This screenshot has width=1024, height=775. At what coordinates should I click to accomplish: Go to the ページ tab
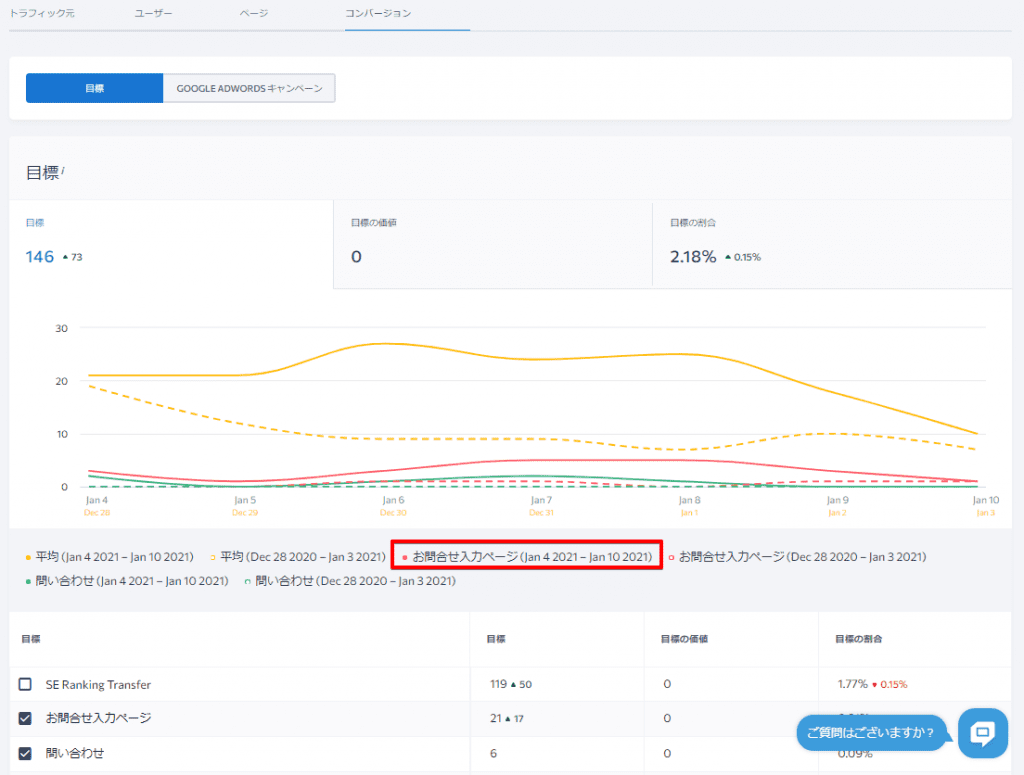(x=254, y=14)
